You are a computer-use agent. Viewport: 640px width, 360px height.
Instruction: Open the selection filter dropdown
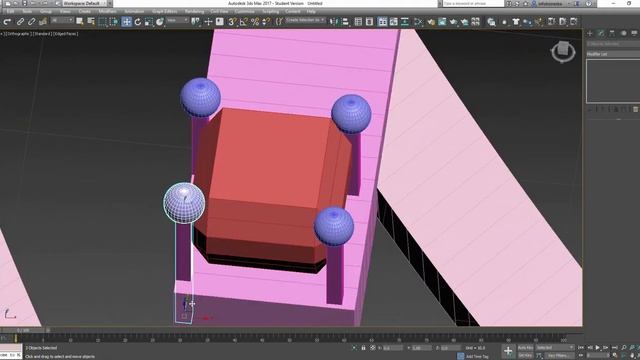(x=62, y=20)
